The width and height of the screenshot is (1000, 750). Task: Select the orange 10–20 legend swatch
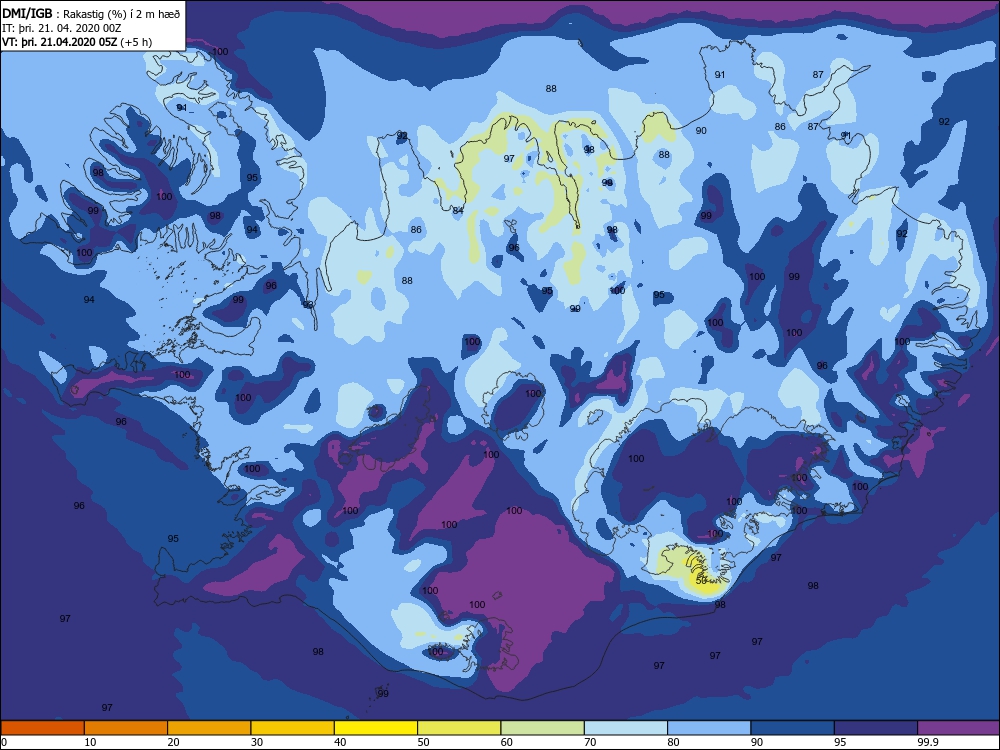pyautogui.click(x=126, y=728)
